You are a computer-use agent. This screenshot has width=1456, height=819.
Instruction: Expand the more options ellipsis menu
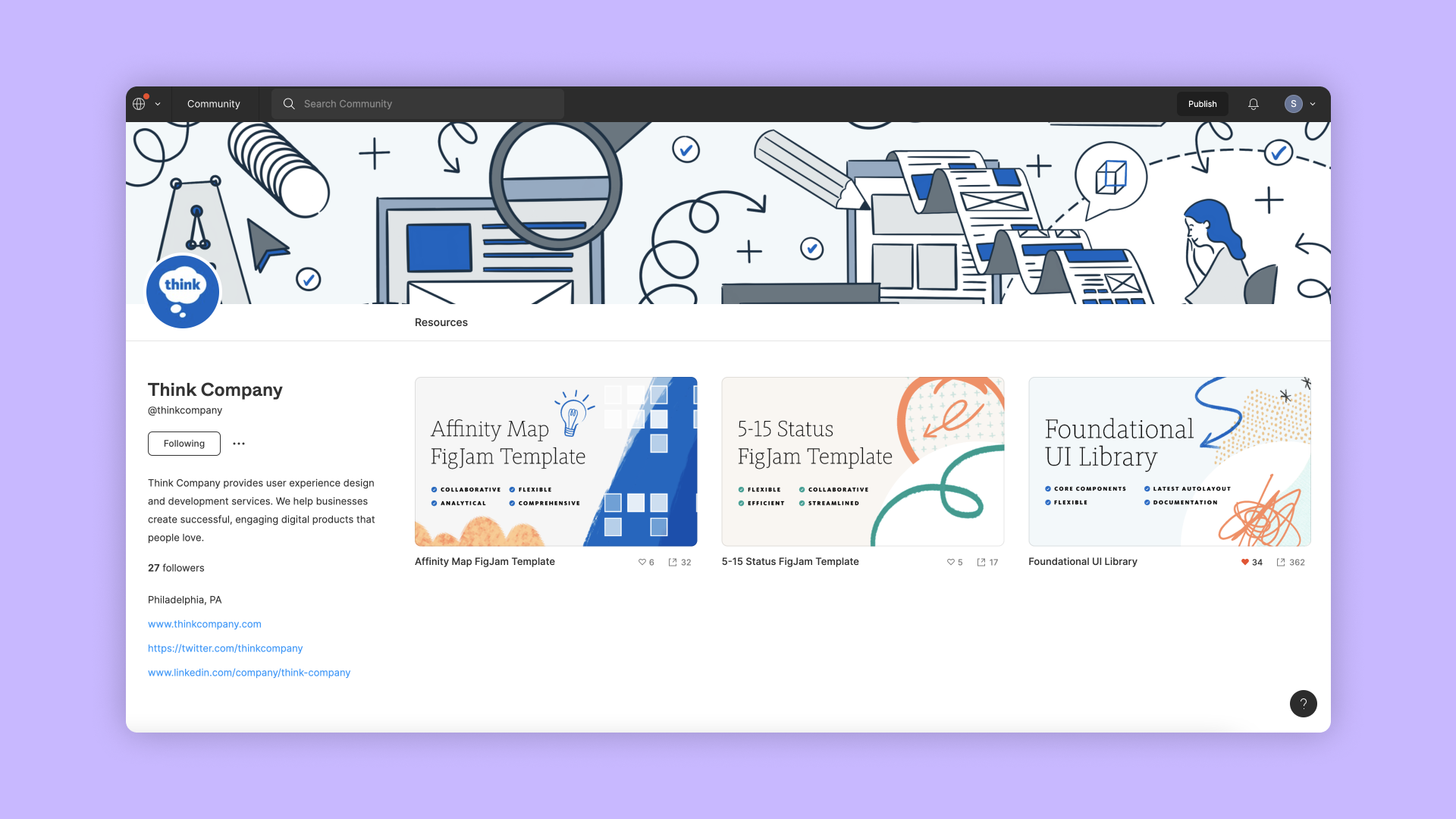[238, 443]
